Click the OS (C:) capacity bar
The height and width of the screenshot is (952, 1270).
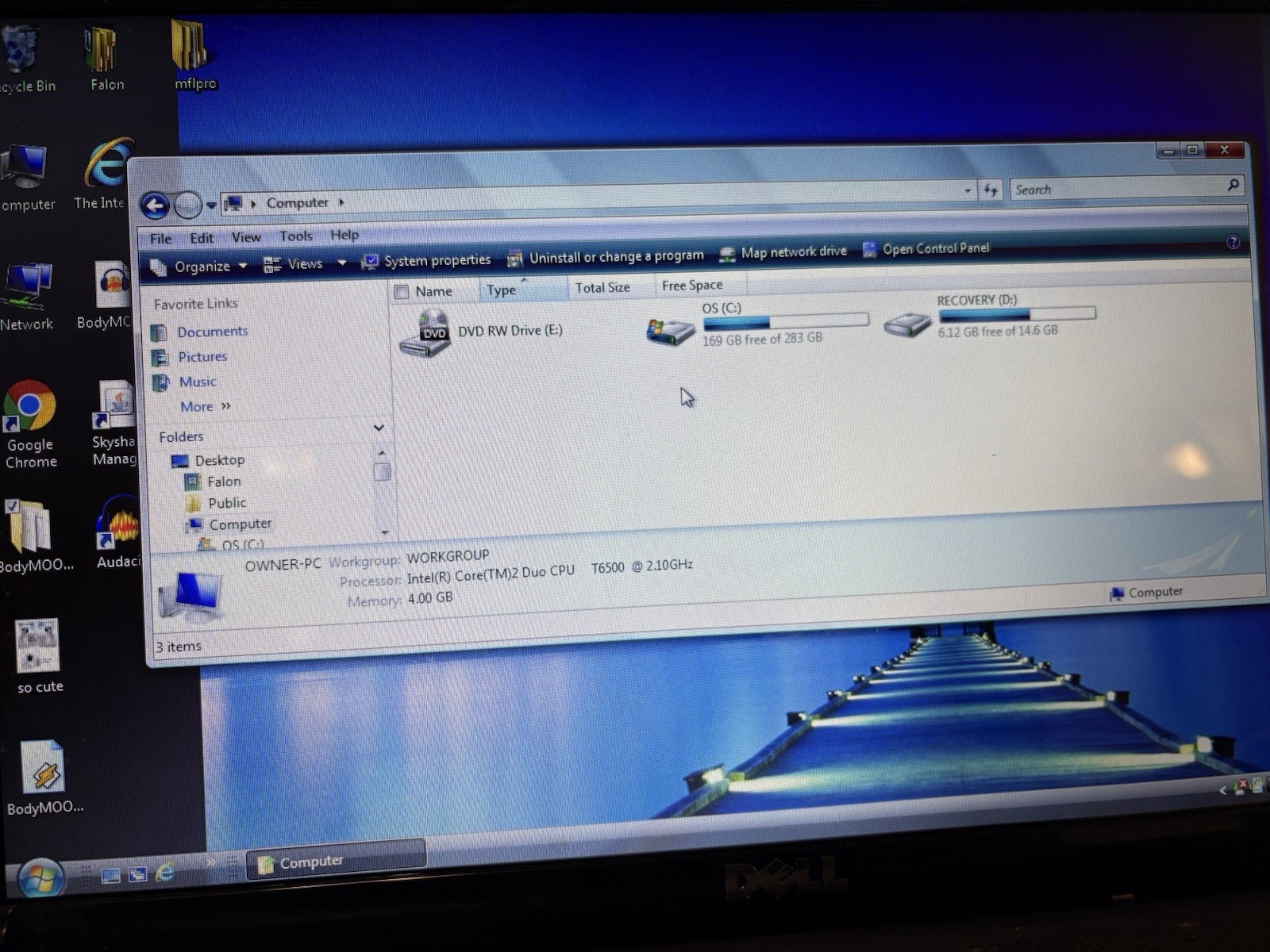click(785, 321)
